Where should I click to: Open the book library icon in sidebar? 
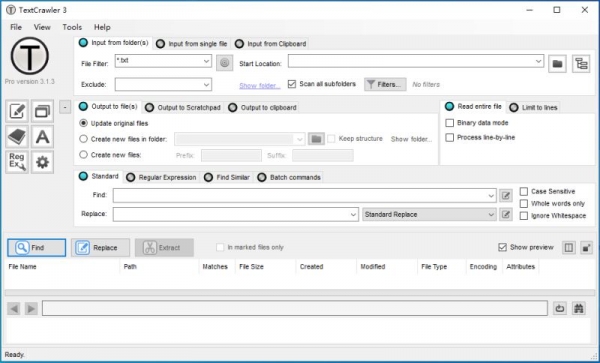point(17,137)
